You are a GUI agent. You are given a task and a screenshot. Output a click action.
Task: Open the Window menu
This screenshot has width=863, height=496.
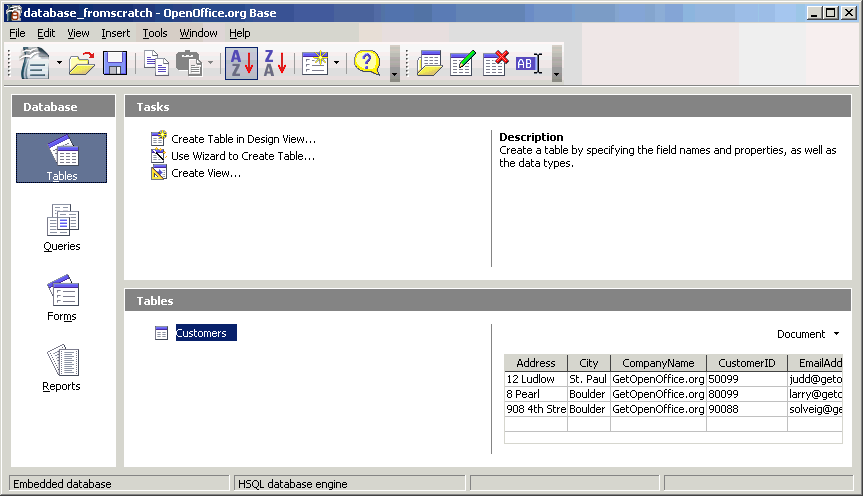coord(198,33)
